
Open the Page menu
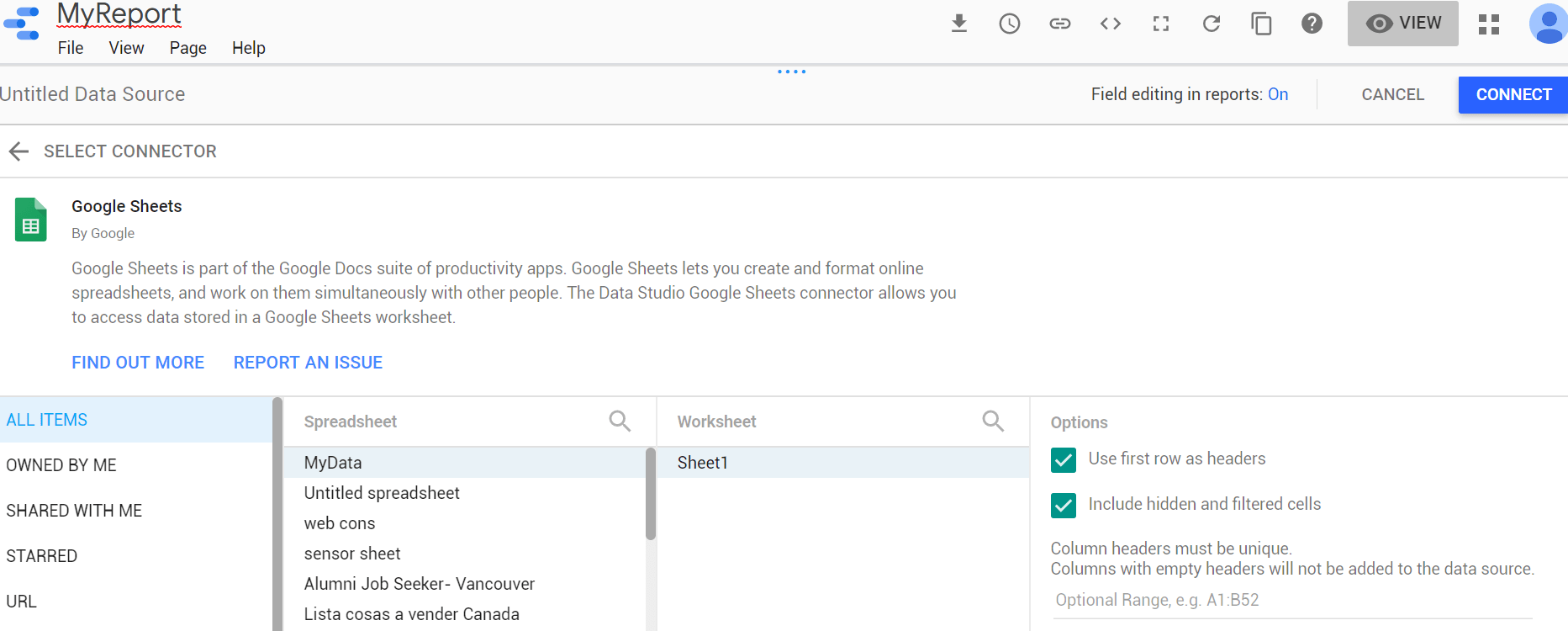point(188,48)
